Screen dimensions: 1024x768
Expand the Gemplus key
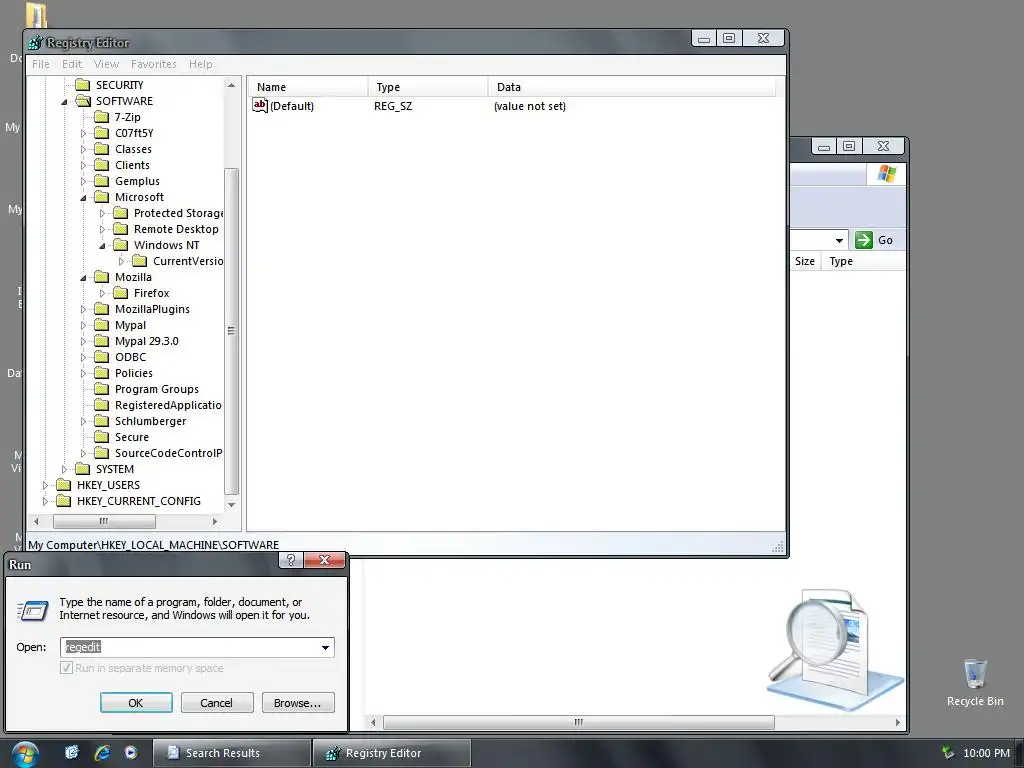pyautogui.click(x=83, y=182)
